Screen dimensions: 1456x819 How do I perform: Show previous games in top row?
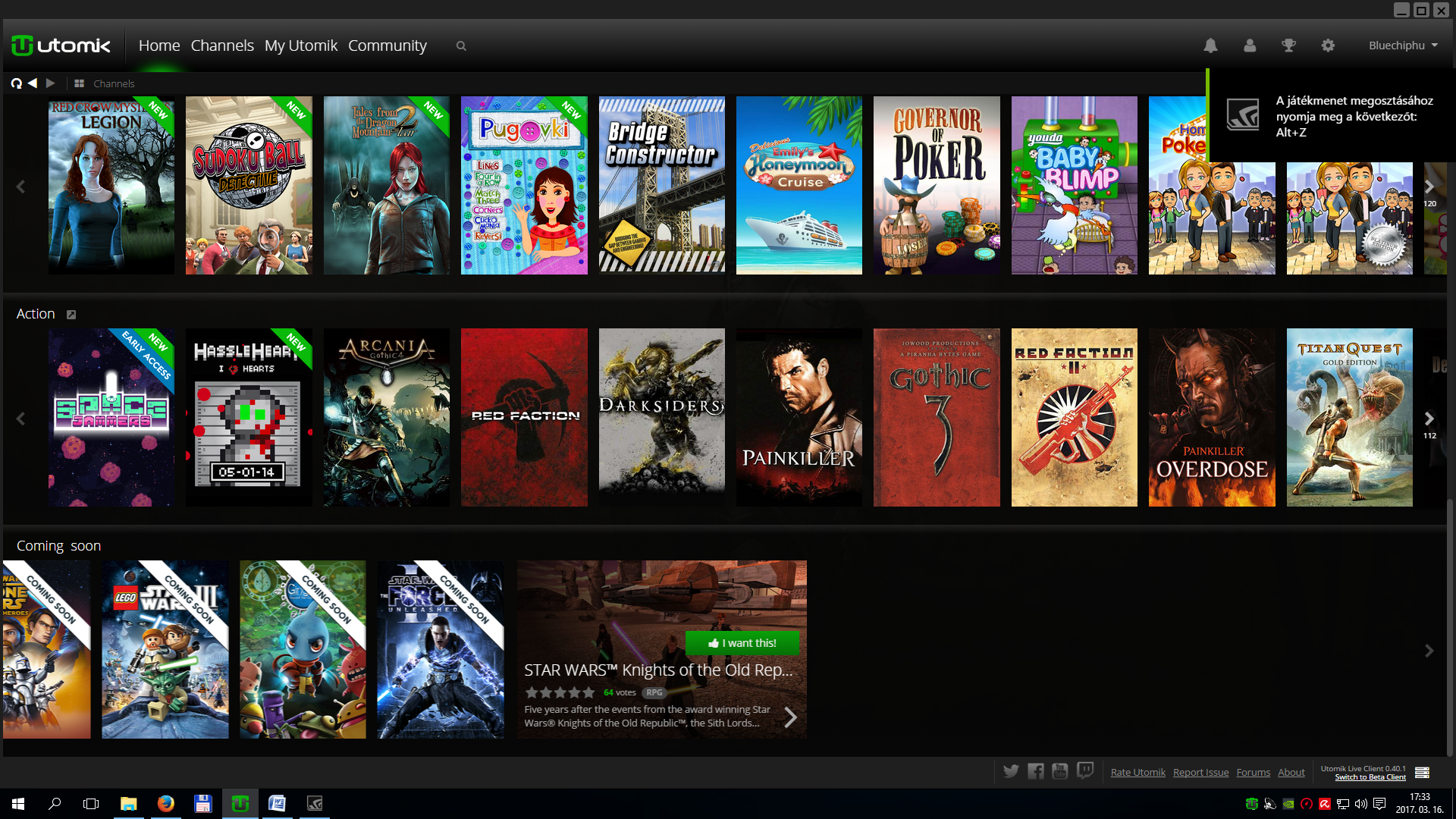point(20,187)
